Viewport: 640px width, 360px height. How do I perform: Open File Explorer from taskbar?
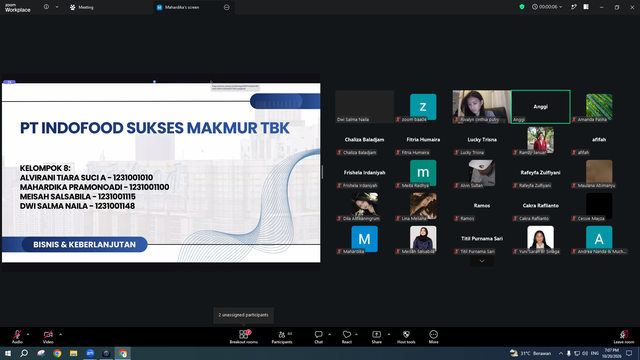pos(73,353)
